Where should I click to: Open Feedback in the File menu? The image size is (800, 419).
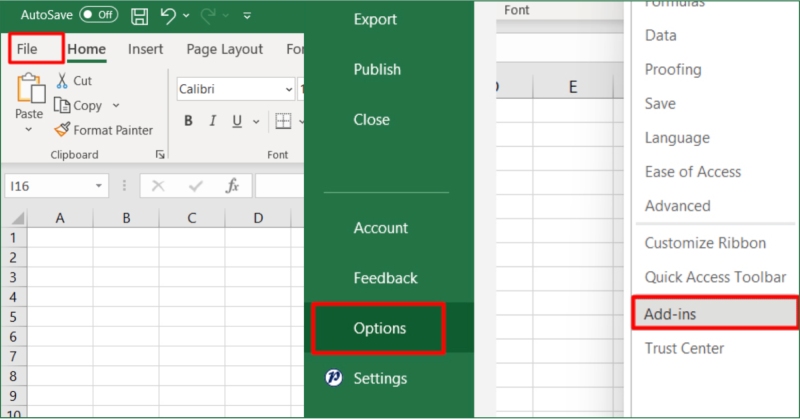(x=385, y=278)
